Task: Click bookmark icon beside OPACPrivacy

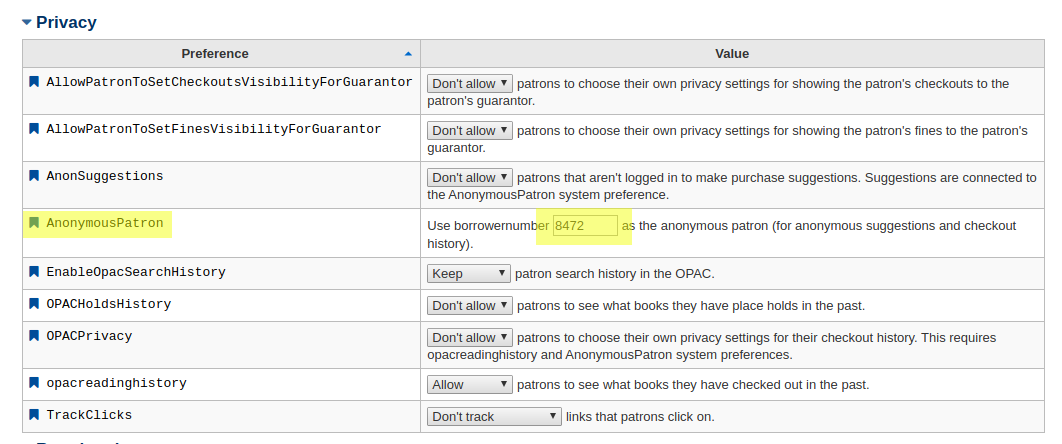Action: point(34,336)
